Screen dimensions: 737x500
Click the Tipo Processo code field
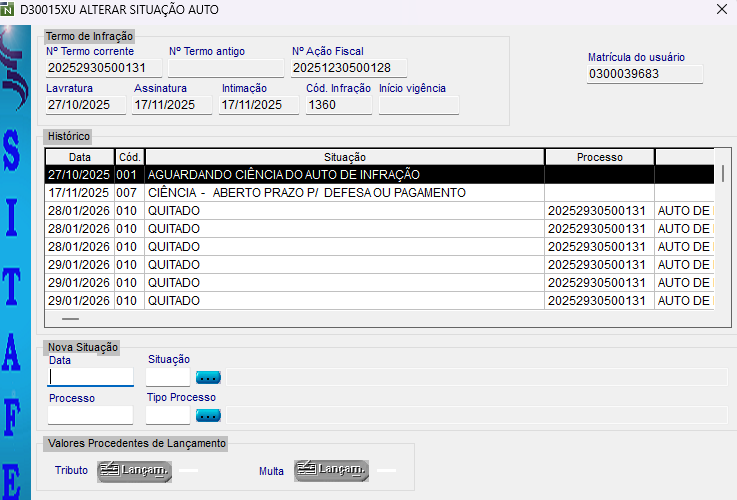[x=167, y=415]
